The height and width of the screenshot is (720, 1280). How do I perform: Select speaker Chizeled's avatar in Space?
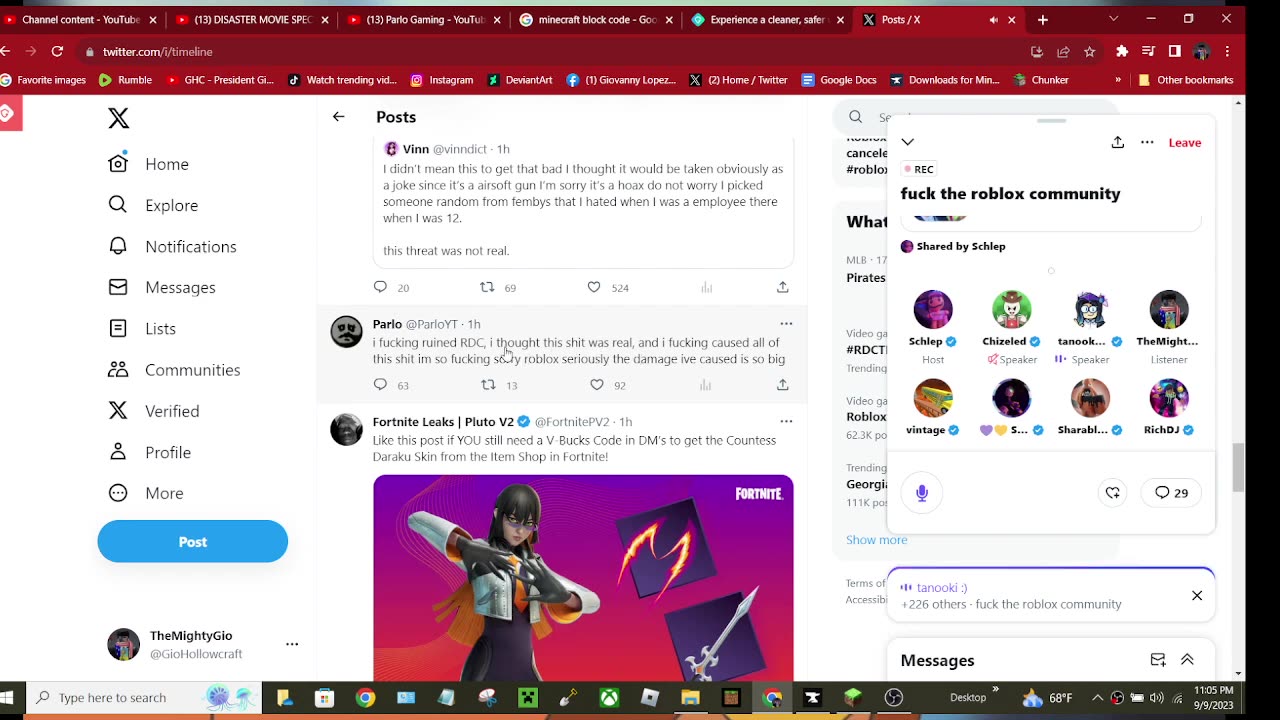tap(1012, 310)
